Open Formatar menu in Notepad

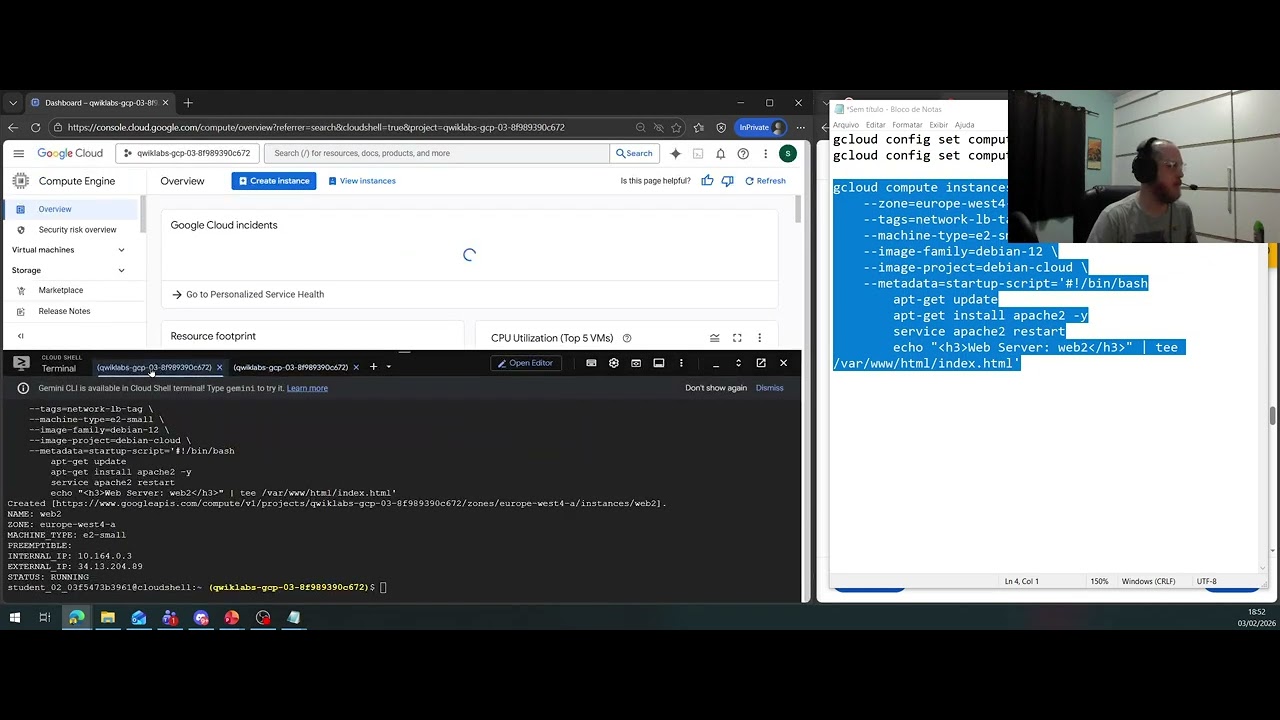[907, 125]
